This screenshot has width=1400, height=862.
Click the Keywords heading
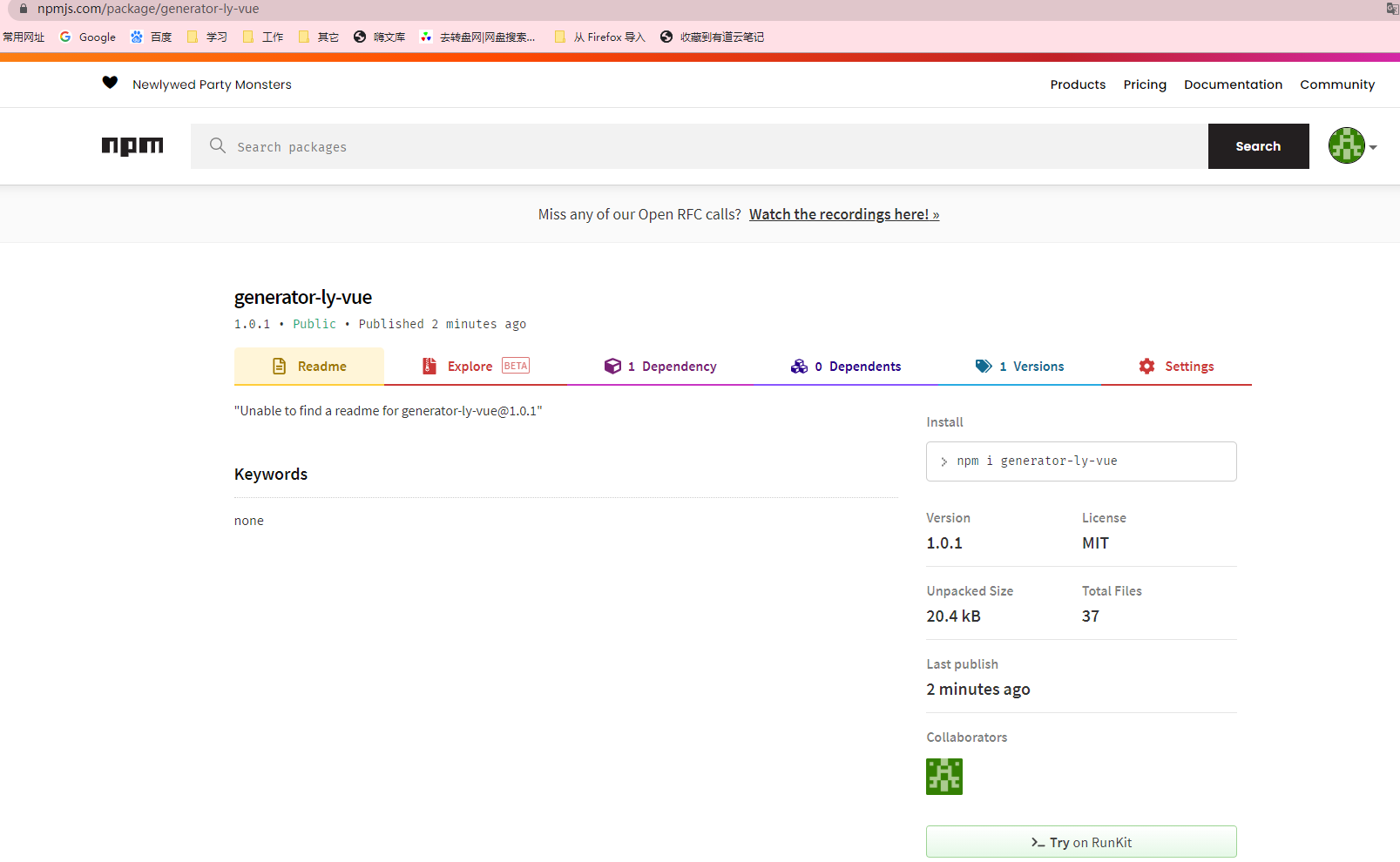(271, 475)
